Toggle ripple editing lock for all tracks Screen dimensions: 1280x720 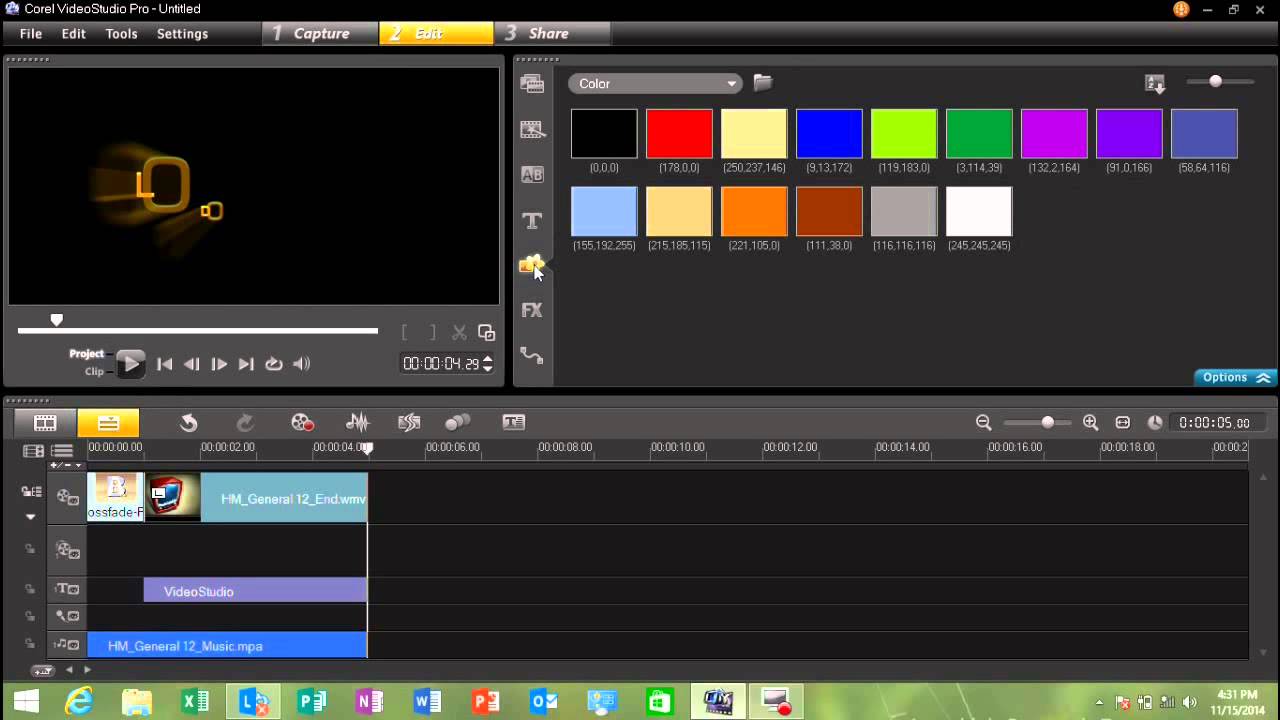[32, 491]
